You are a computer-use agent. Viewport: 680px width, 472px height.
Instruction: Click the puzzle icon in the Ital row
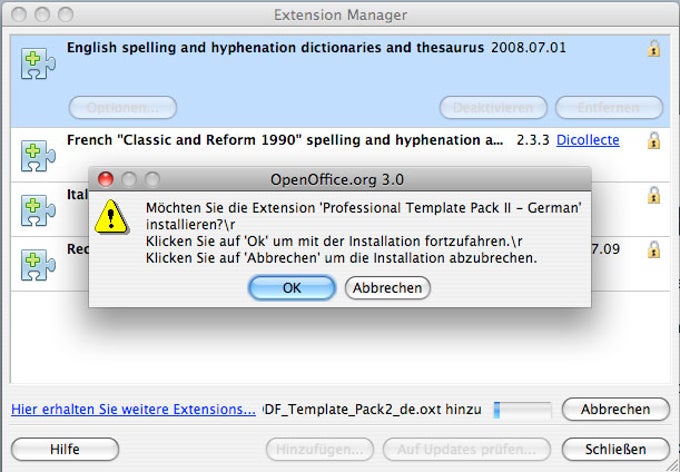(x=38, y=210)
